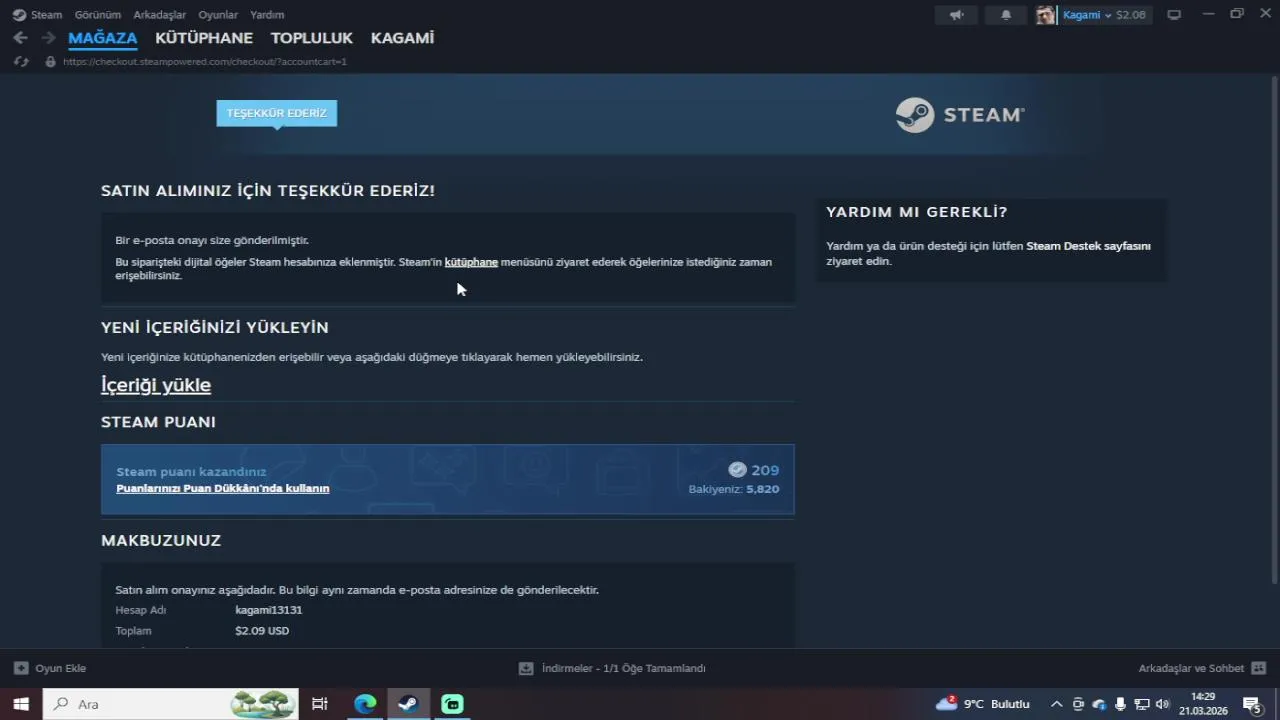Open İndirmeler 1/1 Öğe Tamamlandı status
This screenshot has width=1280, height=720.
click(624, 668)
